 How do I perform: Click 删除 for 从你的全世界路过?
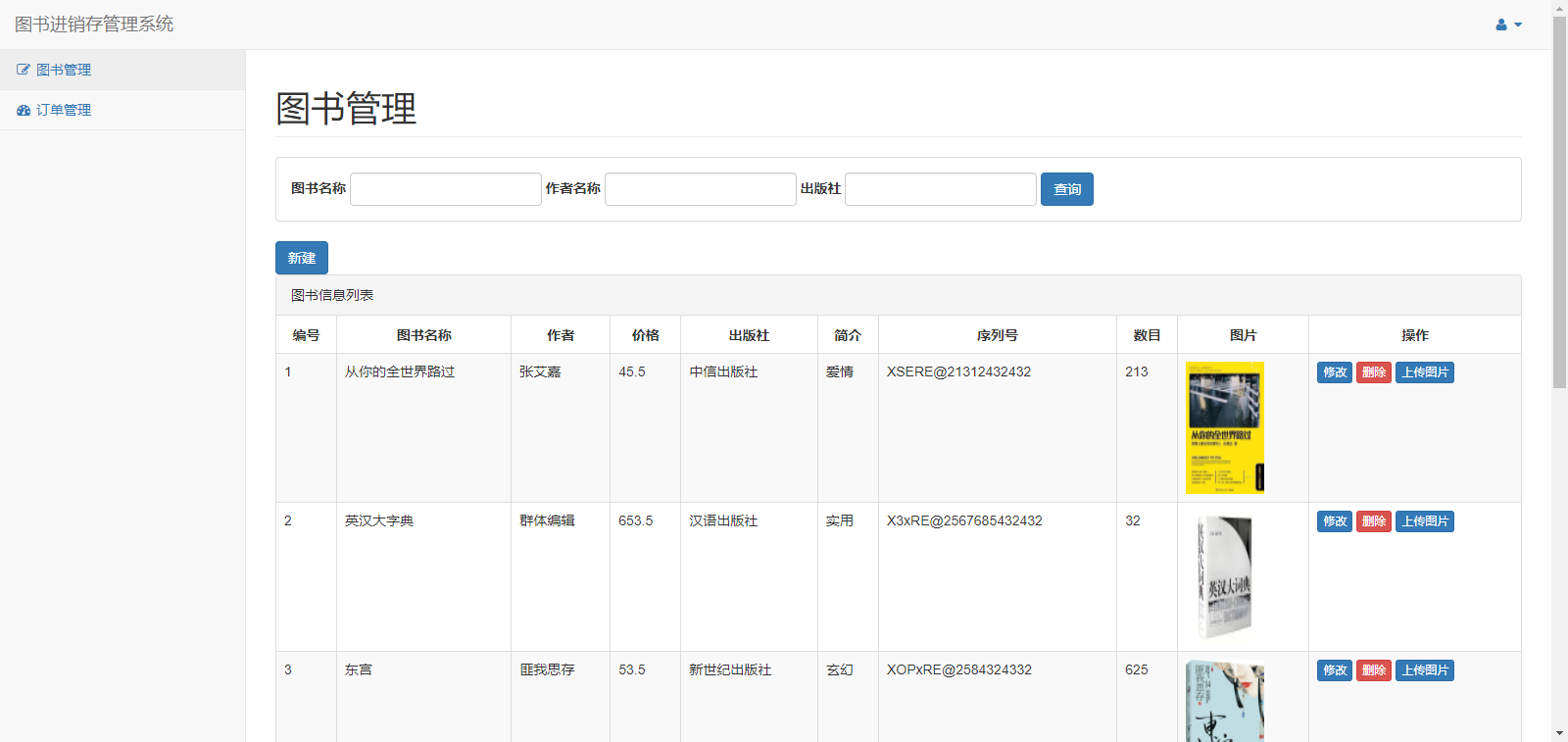pos(1374,372)
